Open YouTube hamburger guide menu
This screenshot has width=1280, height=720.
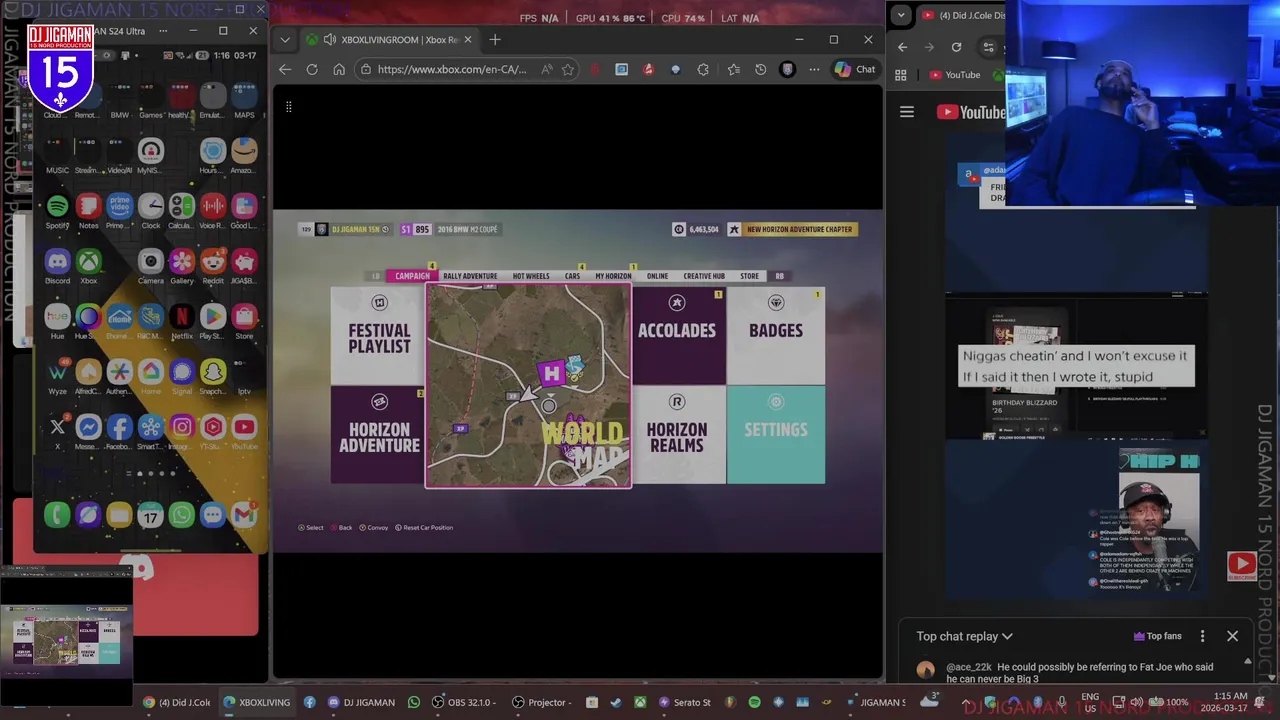pyautogui.click(x=907, y=112)
